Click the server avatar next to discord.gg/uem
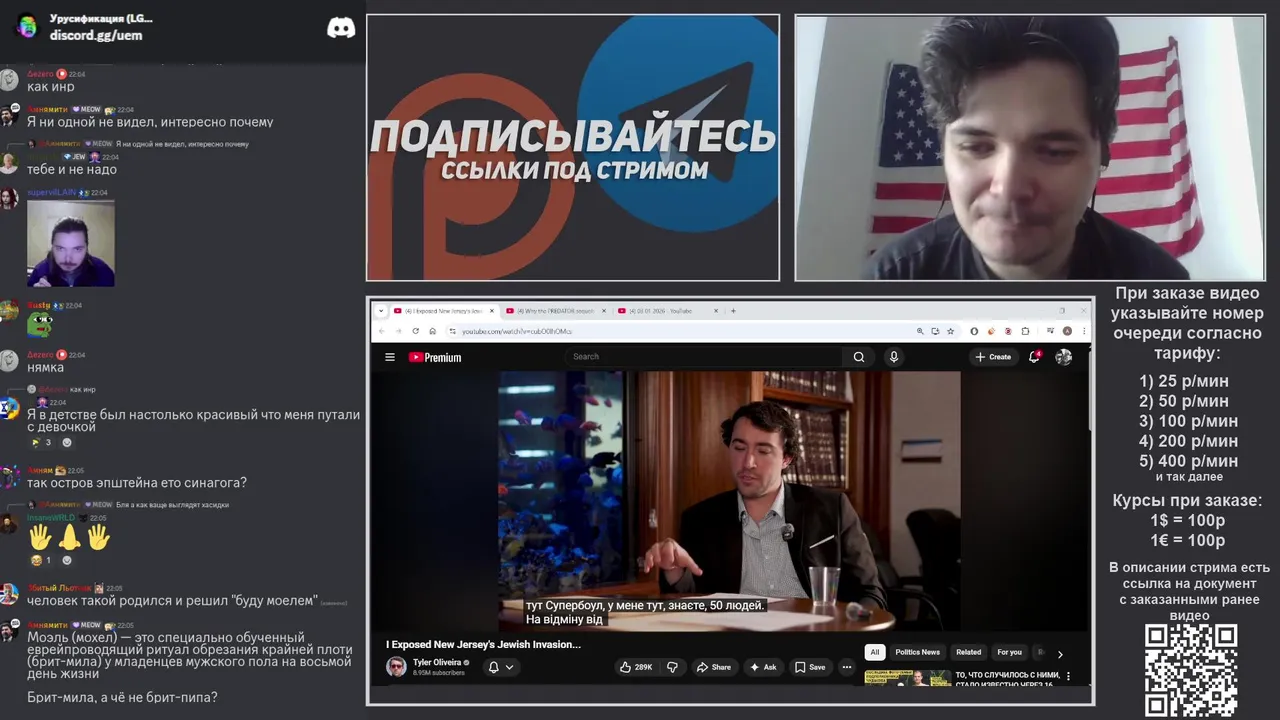1280x720 pixels. coord(27,26)
